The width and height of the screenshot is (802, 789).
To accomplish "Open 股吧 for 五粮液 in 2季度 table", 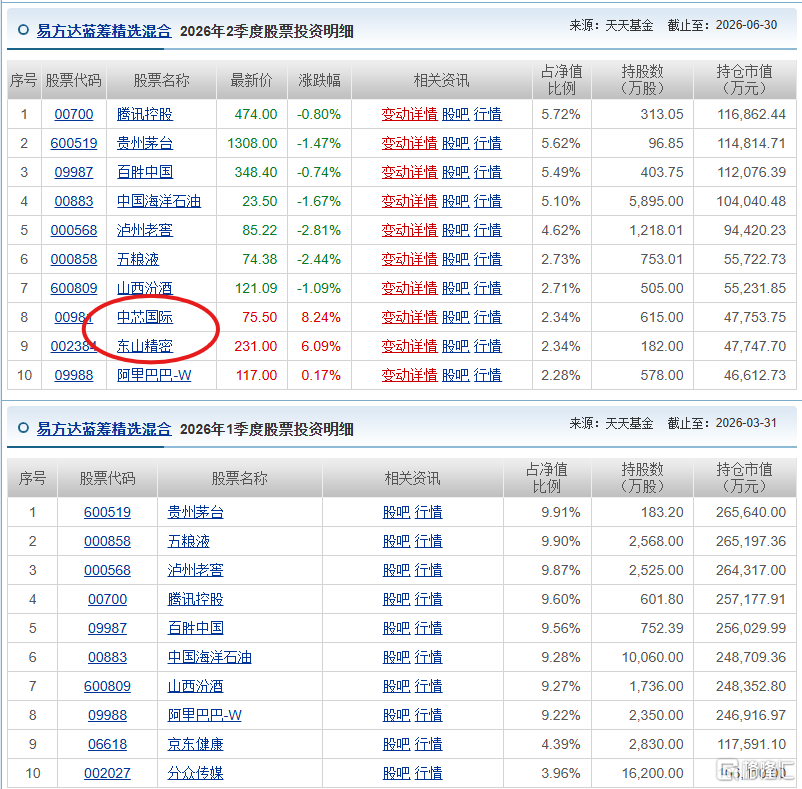I will point(455,259).
